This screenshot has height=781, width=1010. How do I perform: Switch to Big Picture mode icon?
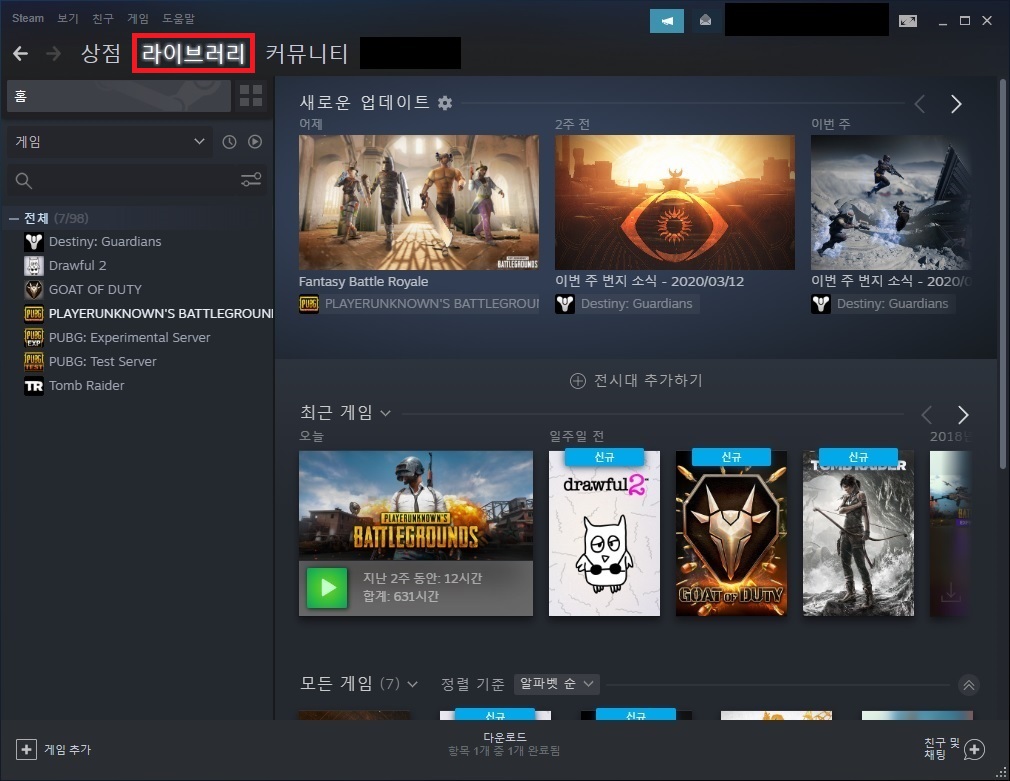pos(908,21)
